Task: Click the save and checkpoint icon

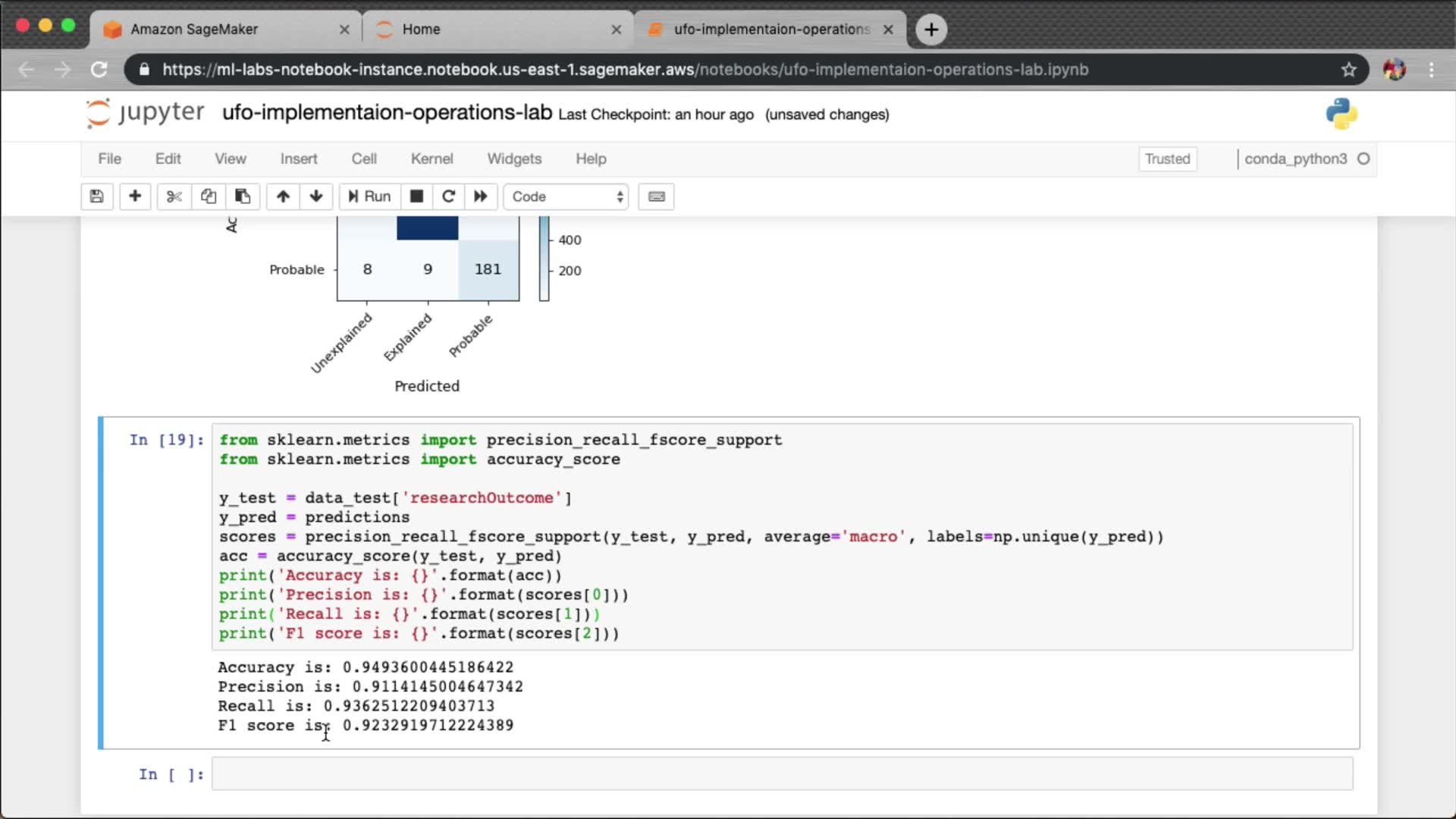Action: (96, 196)
